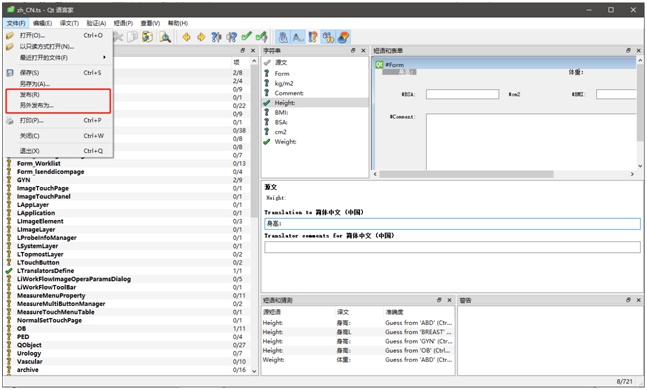Float the strings (字符串) panel
647x390 pixels.
coord(353,50)
